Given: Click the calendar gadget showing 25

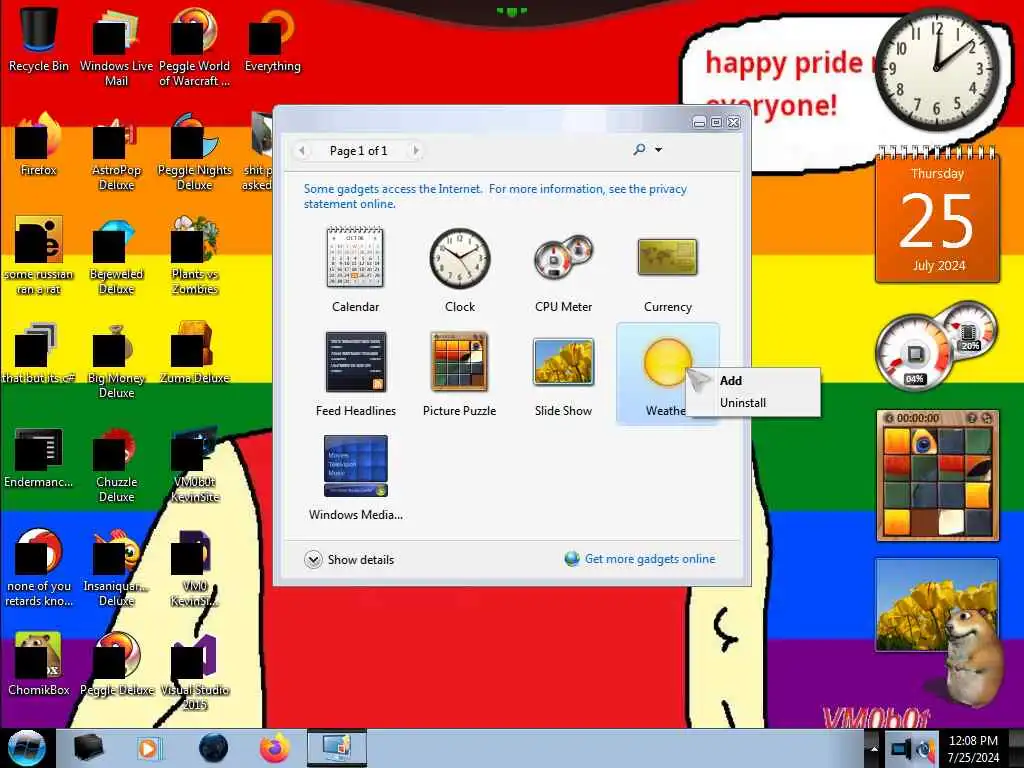Looking at the screenshot, I should click(938, 216).
